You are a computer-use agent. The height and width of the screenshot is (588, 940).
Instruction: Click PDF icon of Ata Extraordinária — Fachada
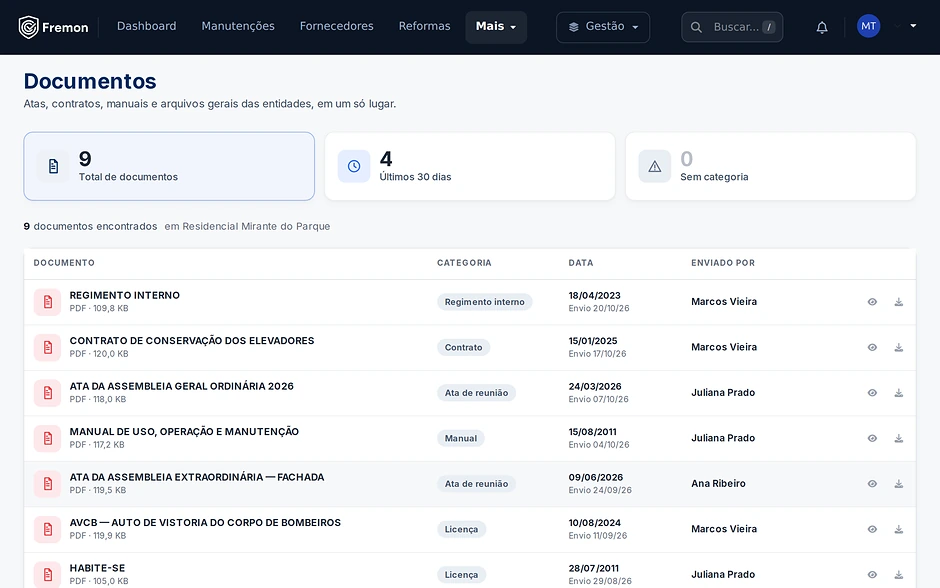tap(47, 484)
